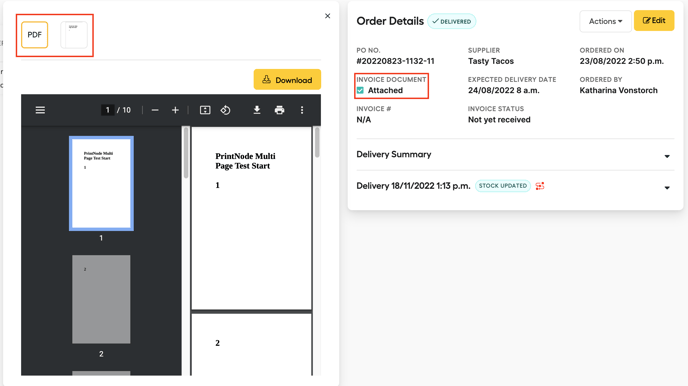688x386 pixels.
Task: Select the PDF attachment thumbnail
Action: pyautogui.click(x=35, y=35)
